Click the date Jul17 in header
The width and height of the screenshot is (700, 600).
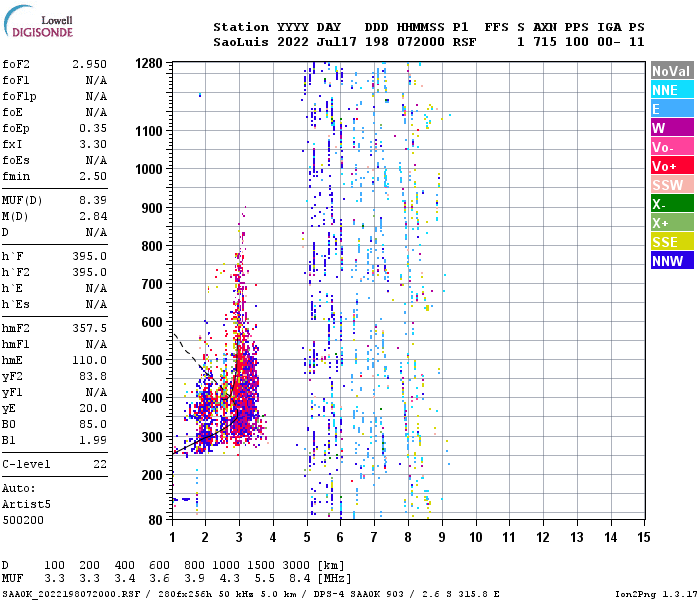(337, 42)
